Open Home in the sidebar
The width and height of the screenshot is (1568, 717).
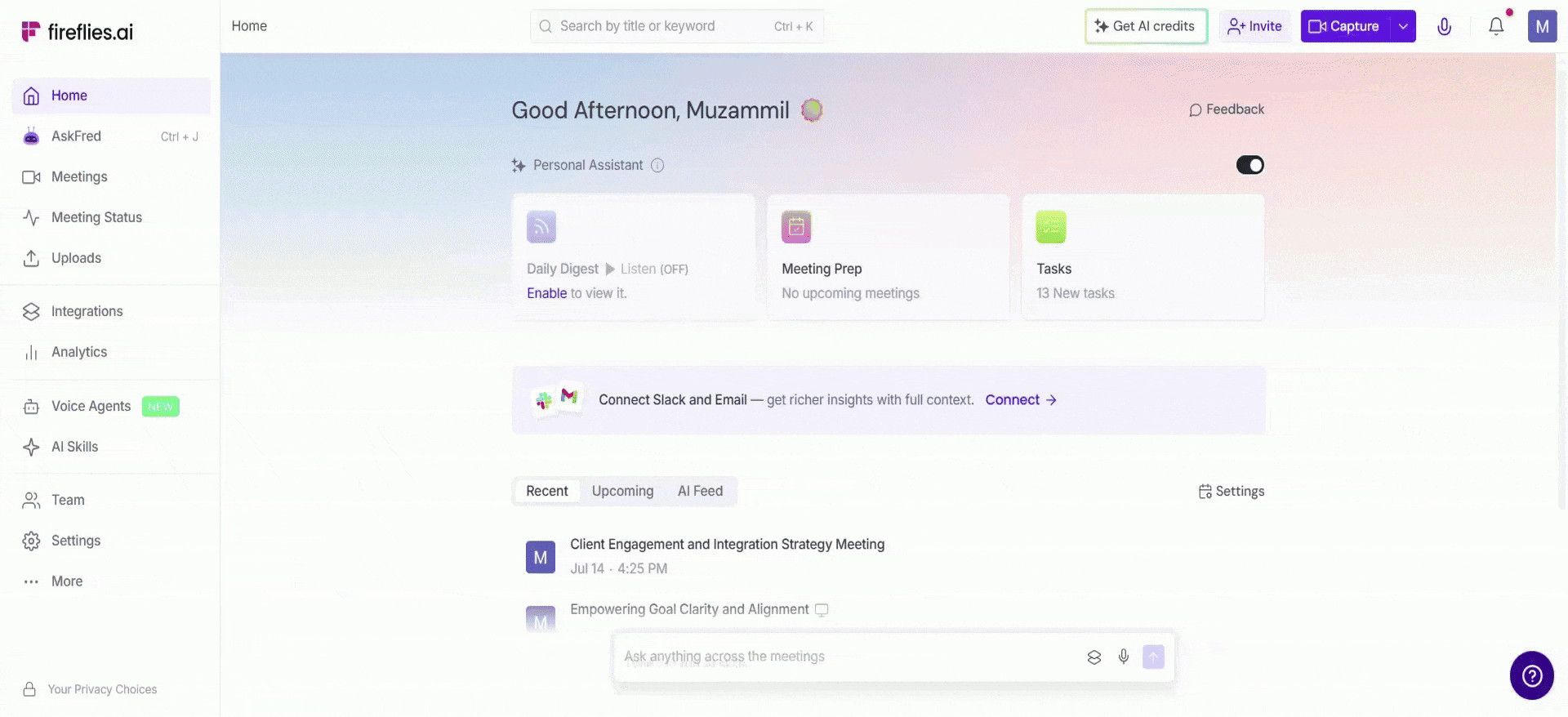[111, 96]
